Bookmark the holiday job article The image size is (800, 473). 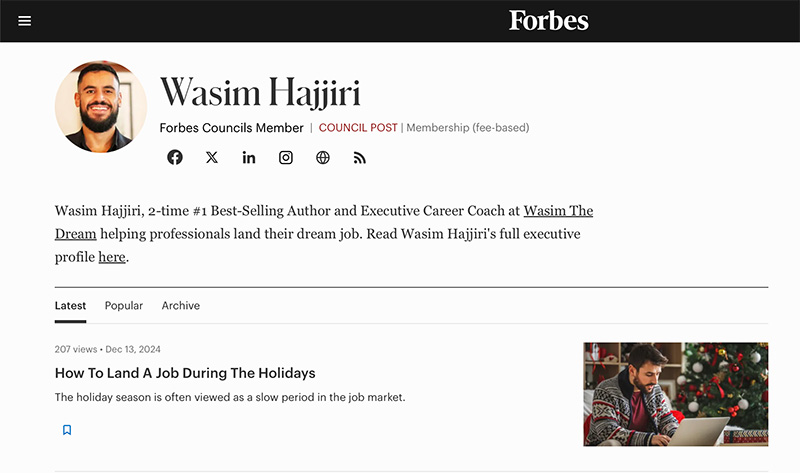click(x=67, y=430)
